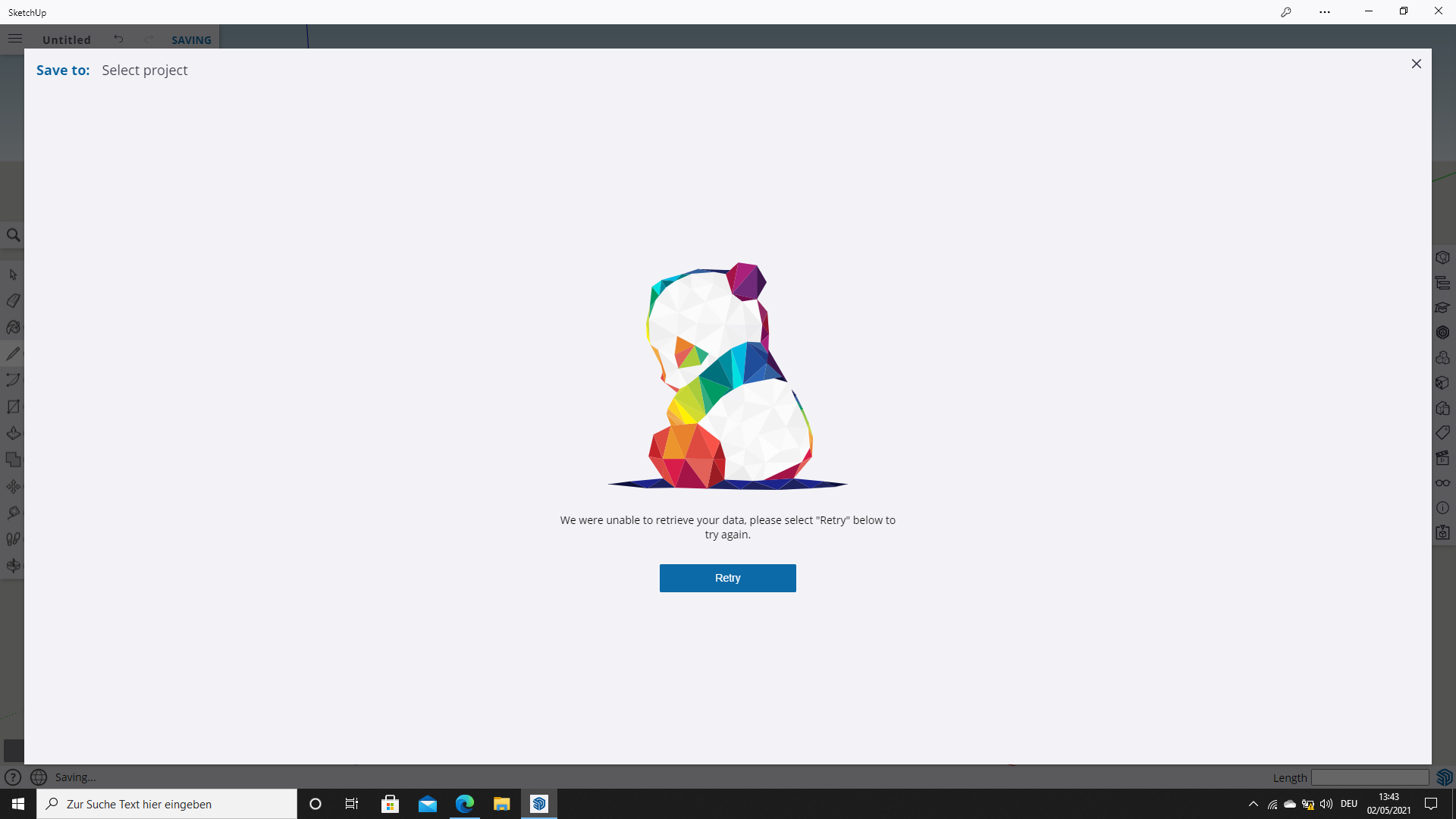The height and width of the screenshot is (819, 1456).
Task: Click the Retry button
Action: (x=727, y=578)
